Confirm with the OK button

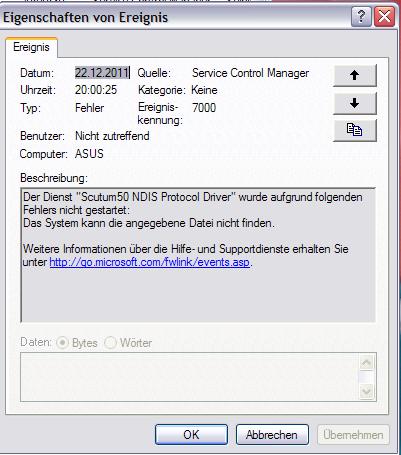(x=191, y=435)
